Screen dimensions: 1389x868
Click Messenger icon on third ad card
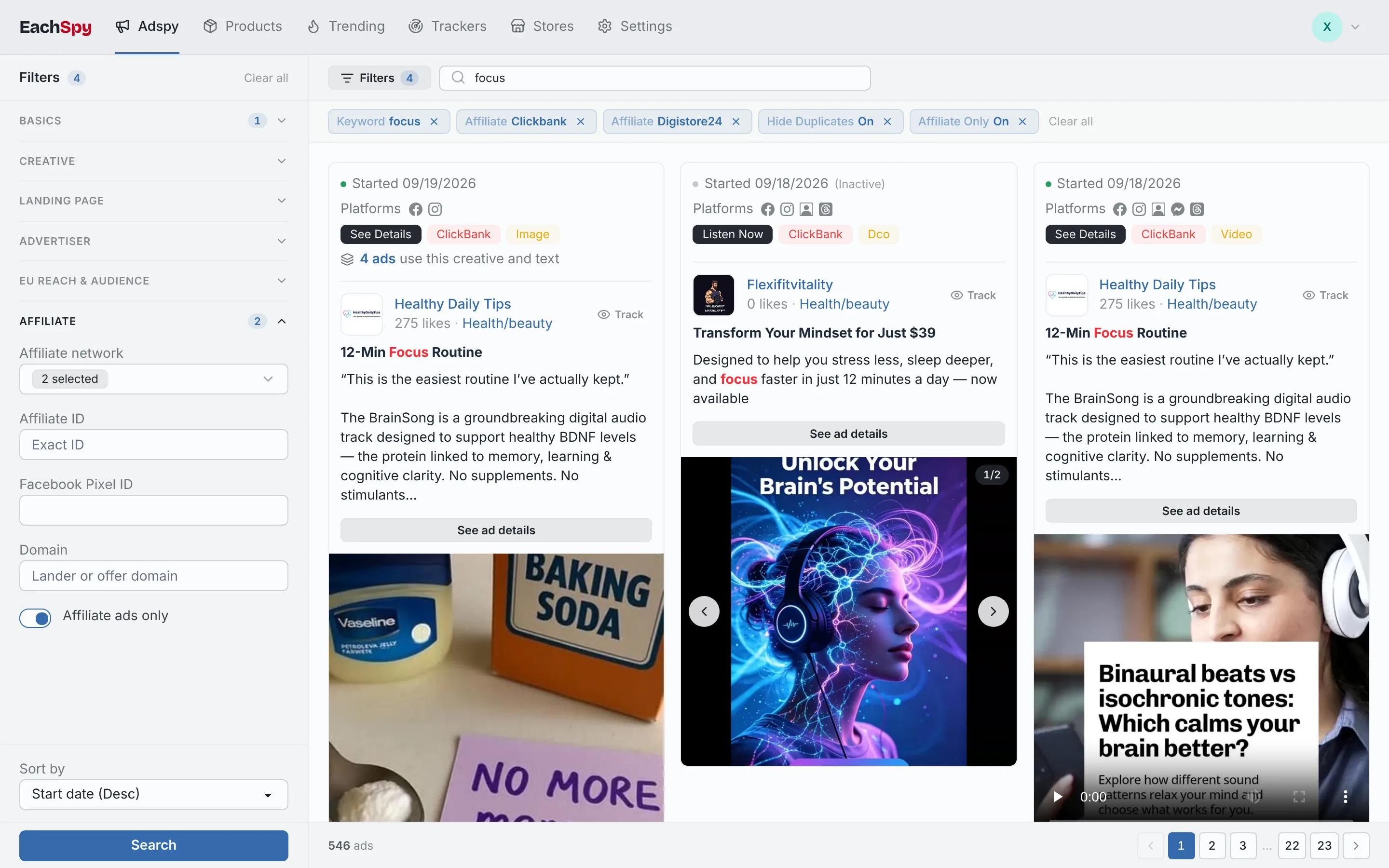pos(1178,210)
